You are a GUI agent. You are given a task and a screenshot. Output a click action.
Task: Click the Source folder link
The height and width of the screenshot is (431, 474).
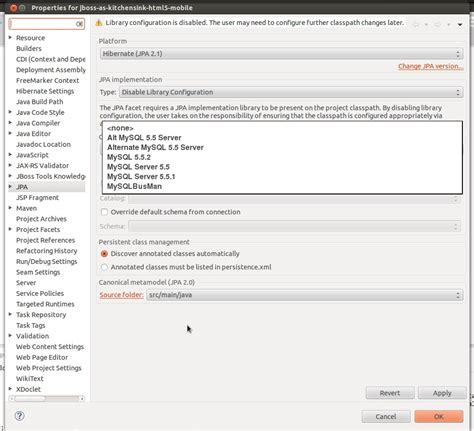pyautogui.click(x=121, y=295)
